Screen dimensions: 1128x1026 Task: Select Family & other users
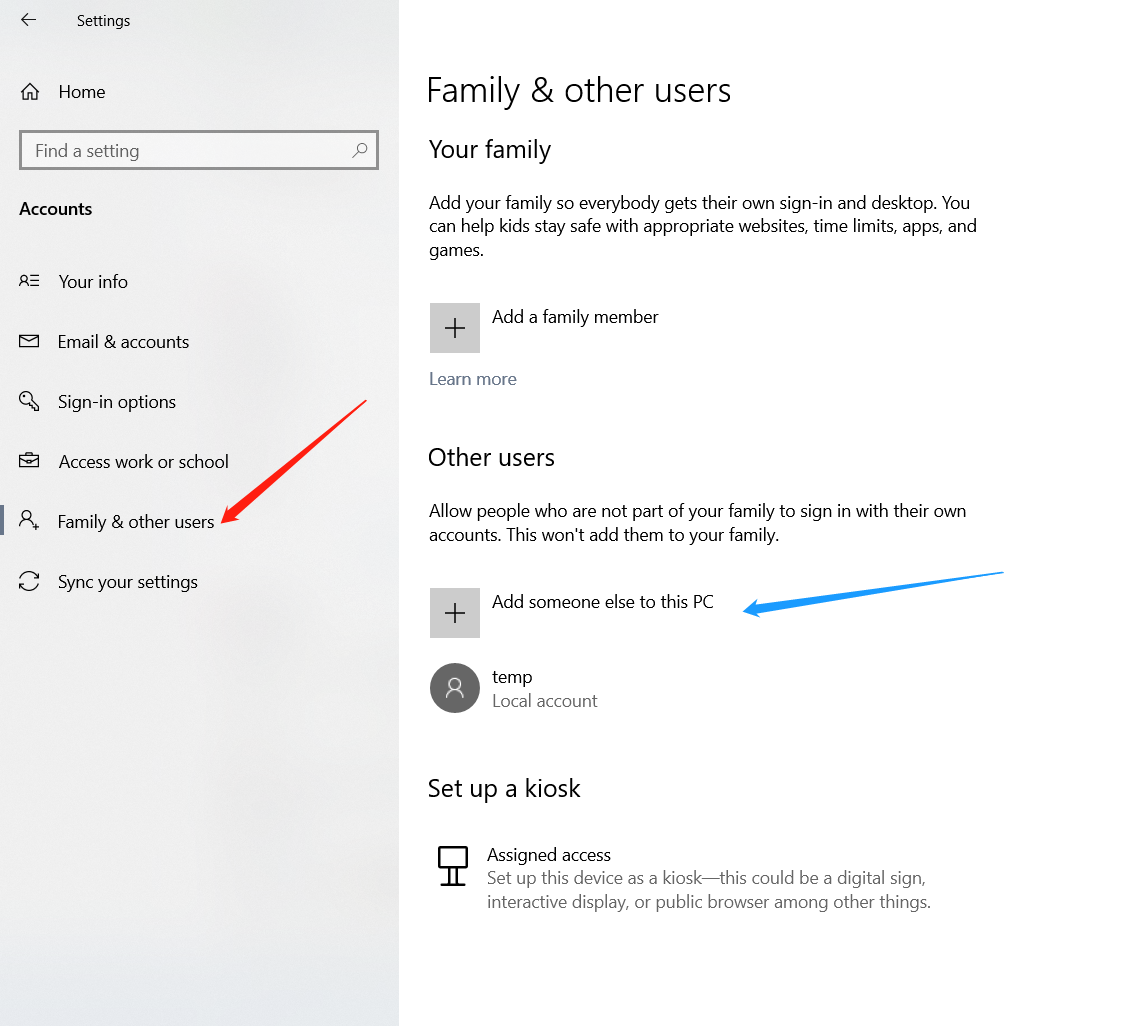(136, 522)
